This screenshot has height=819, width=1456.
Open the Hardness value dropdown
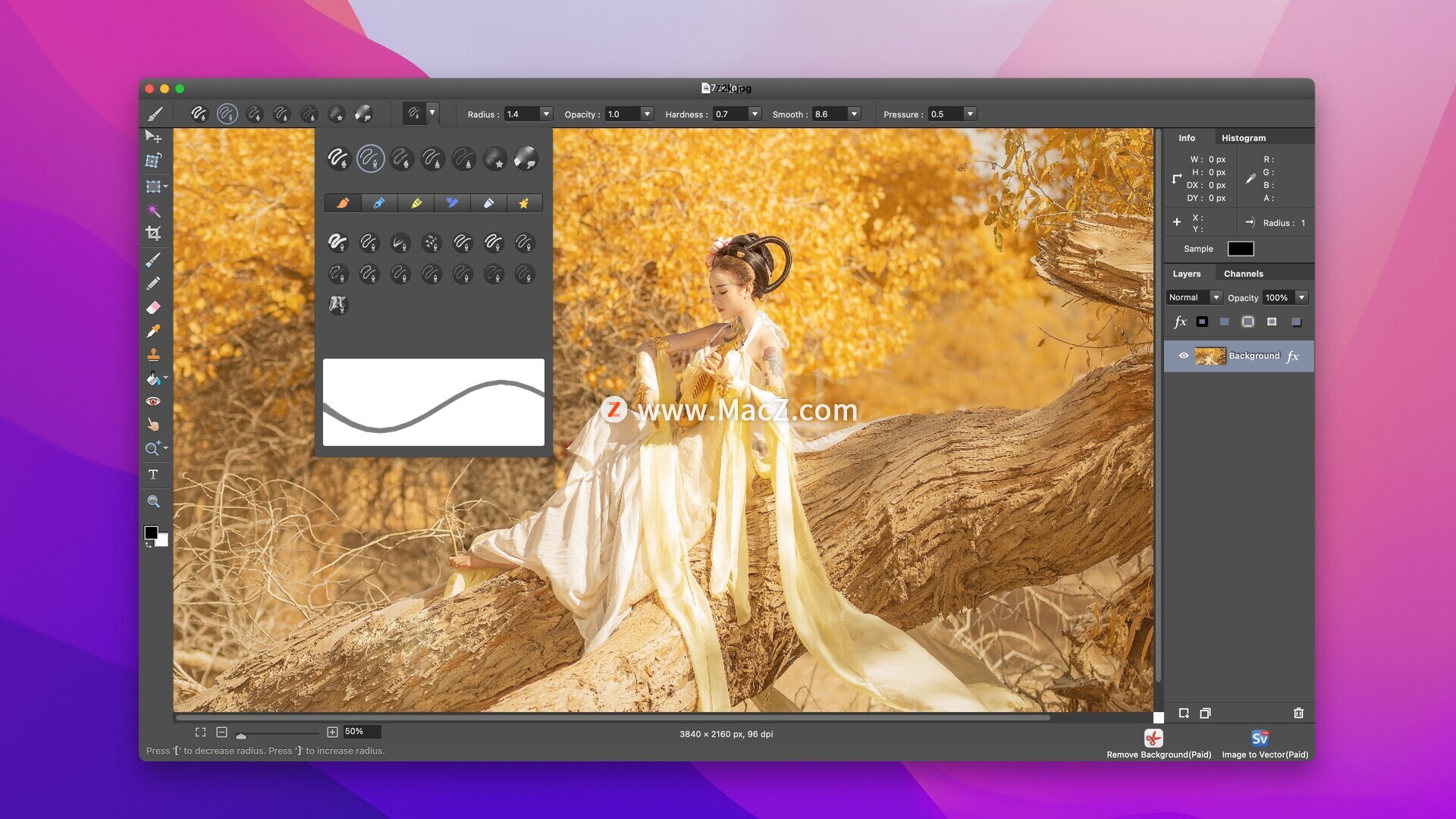coord(755,114)
